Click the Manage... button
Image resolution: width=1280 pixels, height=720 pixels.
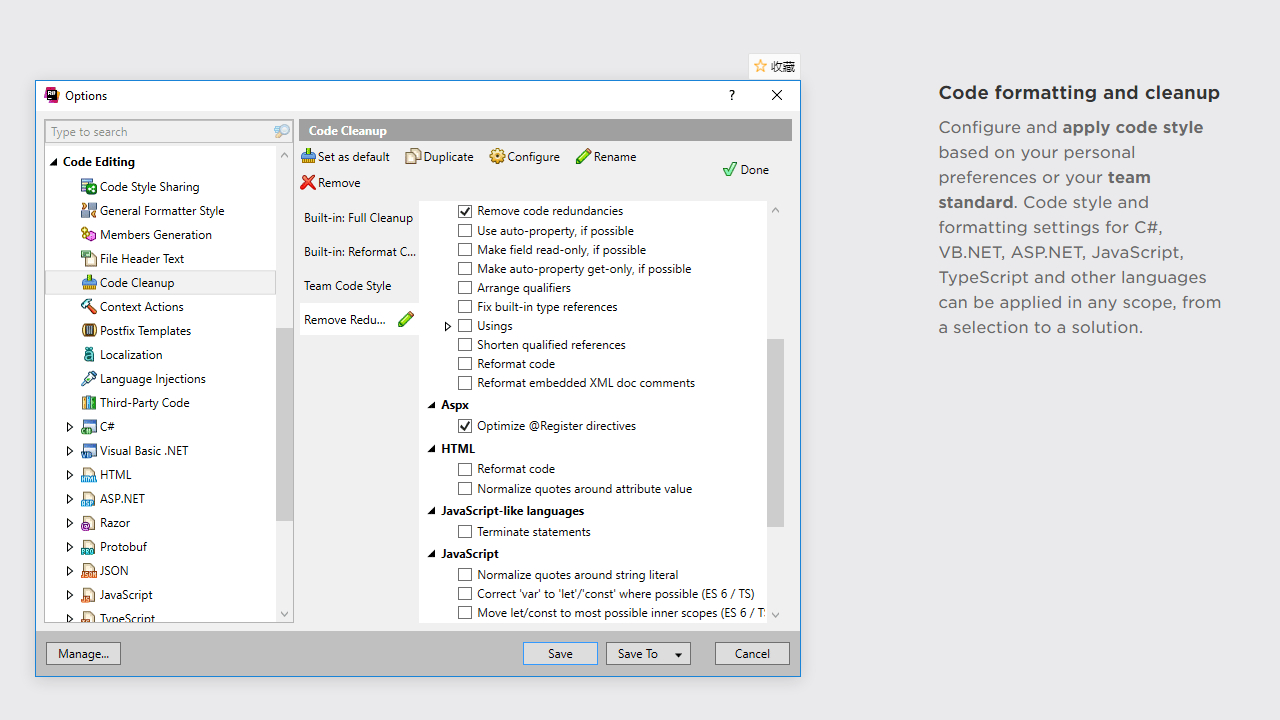[x=83, y=653]
